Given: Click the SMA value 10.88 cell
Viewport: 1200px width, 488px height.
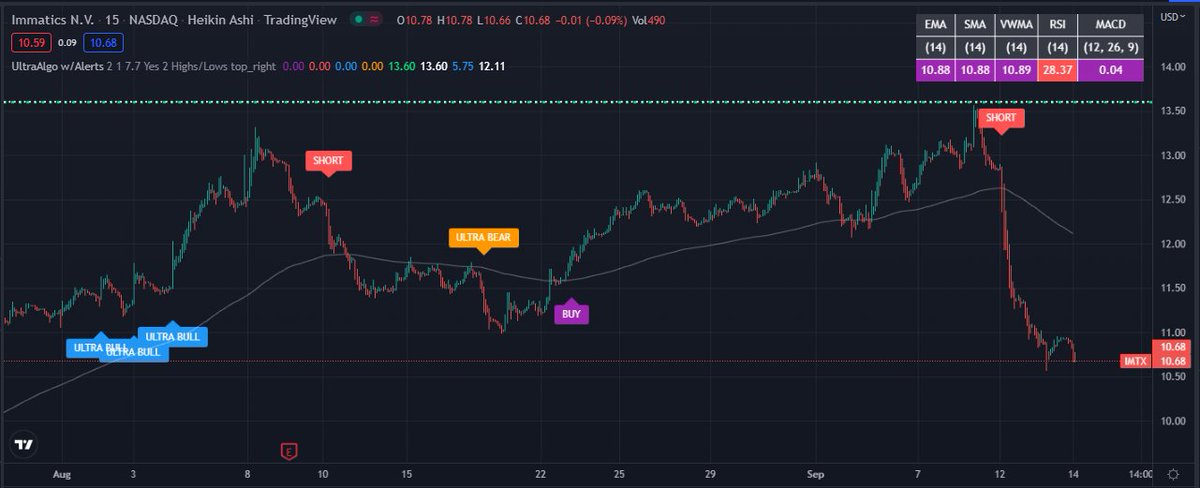Looking at the screenshot, I should click(976, 71).
